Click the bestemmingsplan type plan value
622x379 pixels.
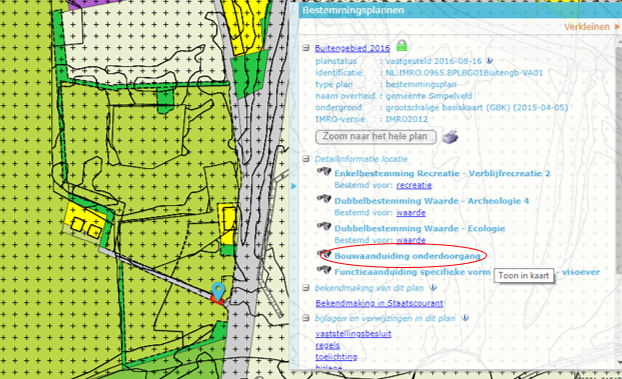[x=421, y=84]
